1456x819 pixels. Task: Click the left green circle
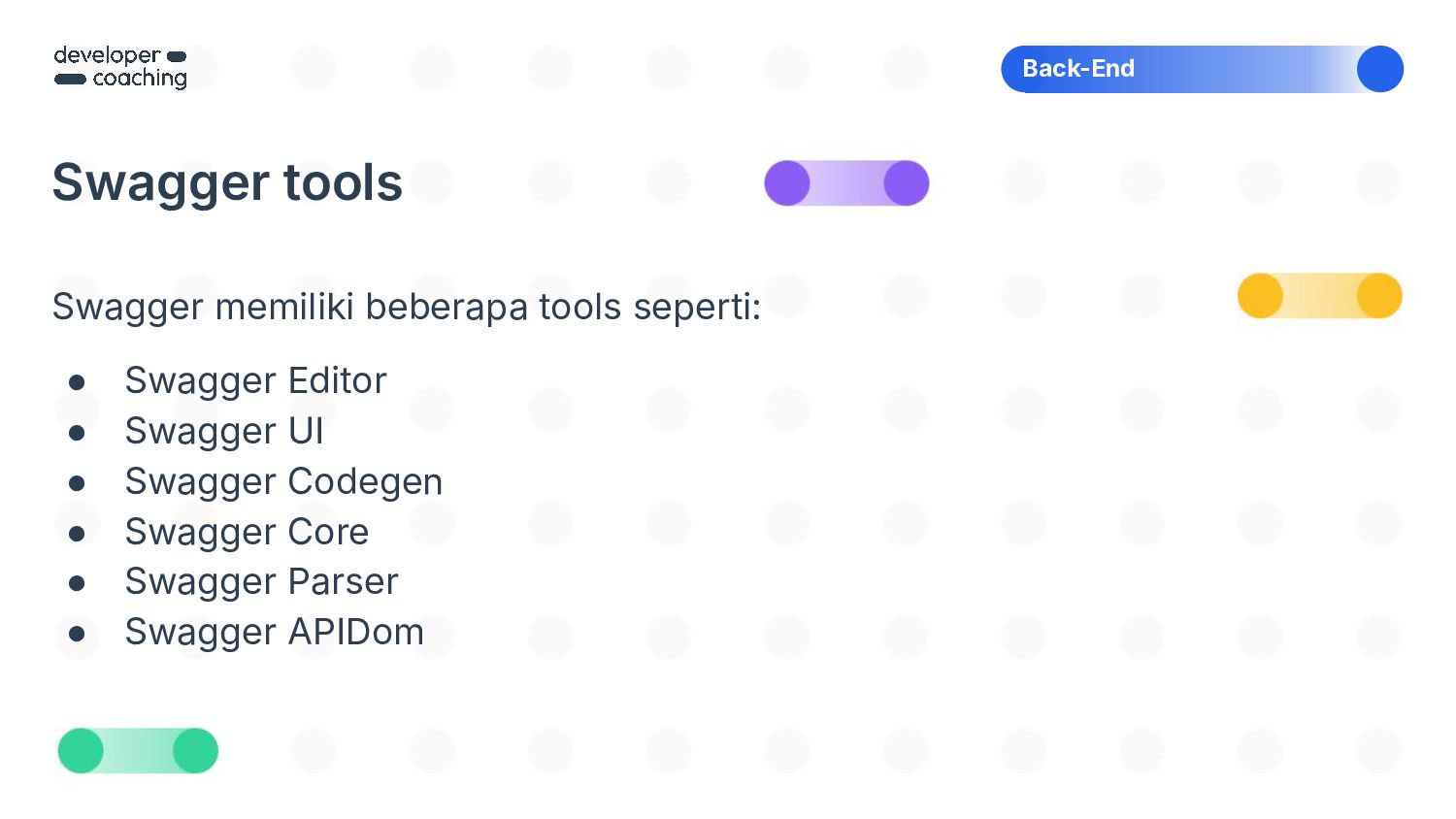point(81,751)
